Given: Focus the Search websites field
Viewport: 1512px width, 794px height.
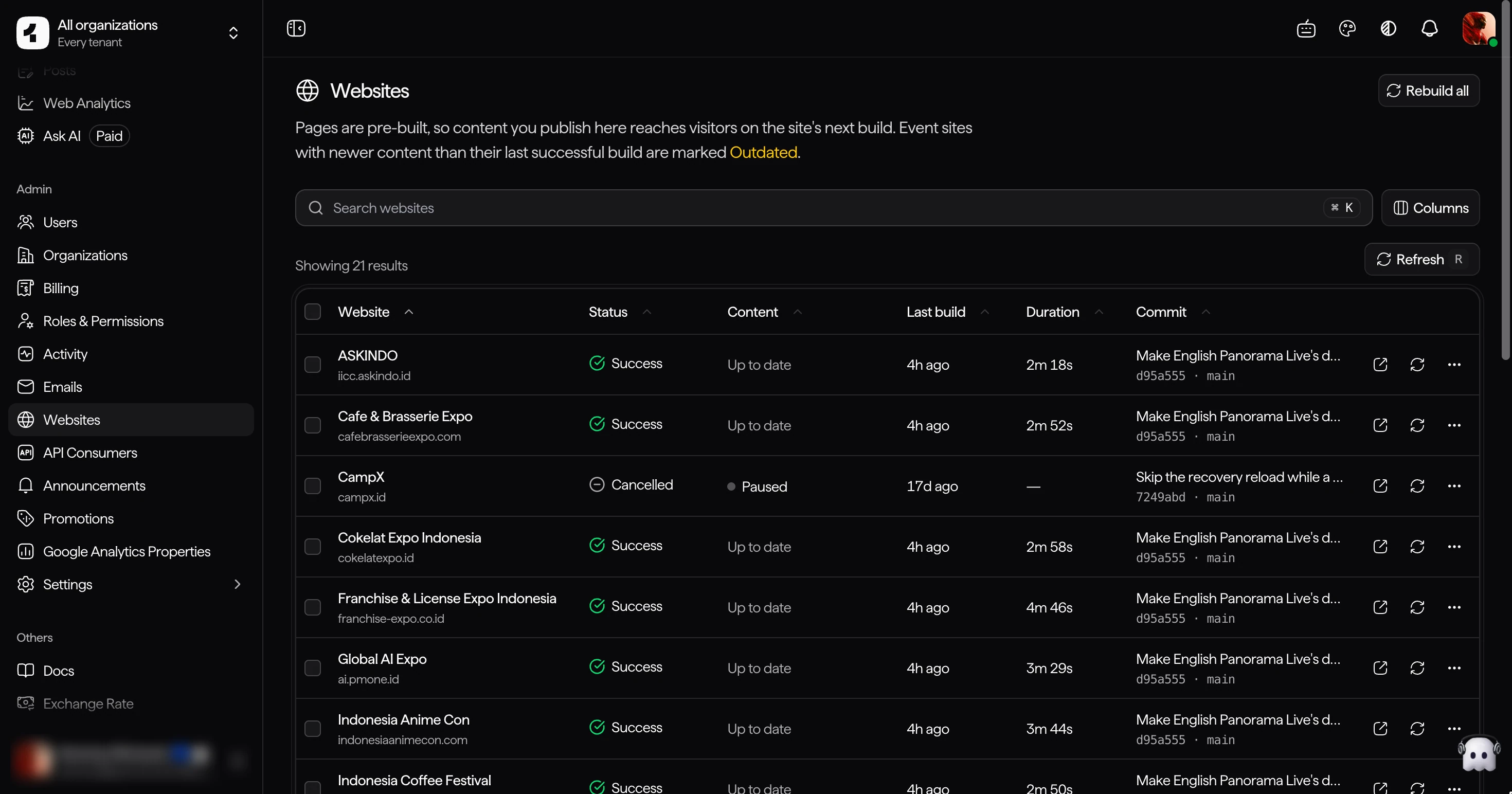Looking at the screenshot, I should pos(834,208).
